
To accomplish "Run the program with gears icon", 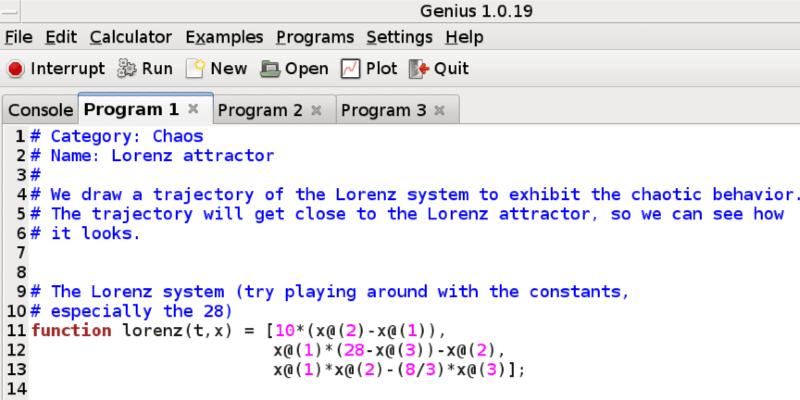I will pyautogui.click(x=127, y=69).
